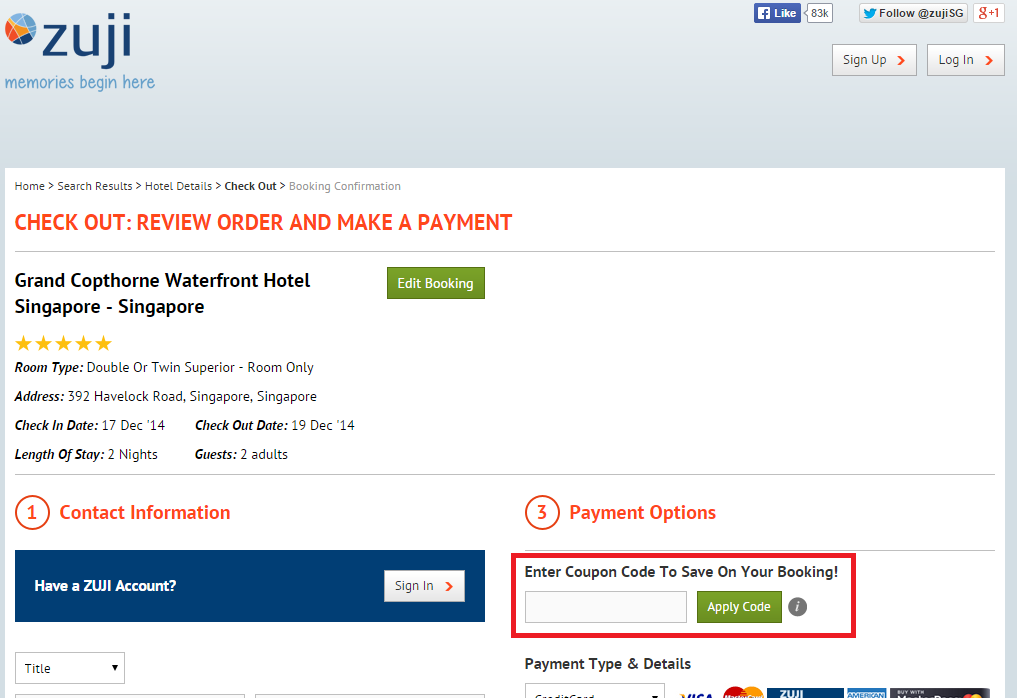Click check-out date '19 Dec '14'
This screenshot has height=698, width=1017.
click(x=323, y=426)
